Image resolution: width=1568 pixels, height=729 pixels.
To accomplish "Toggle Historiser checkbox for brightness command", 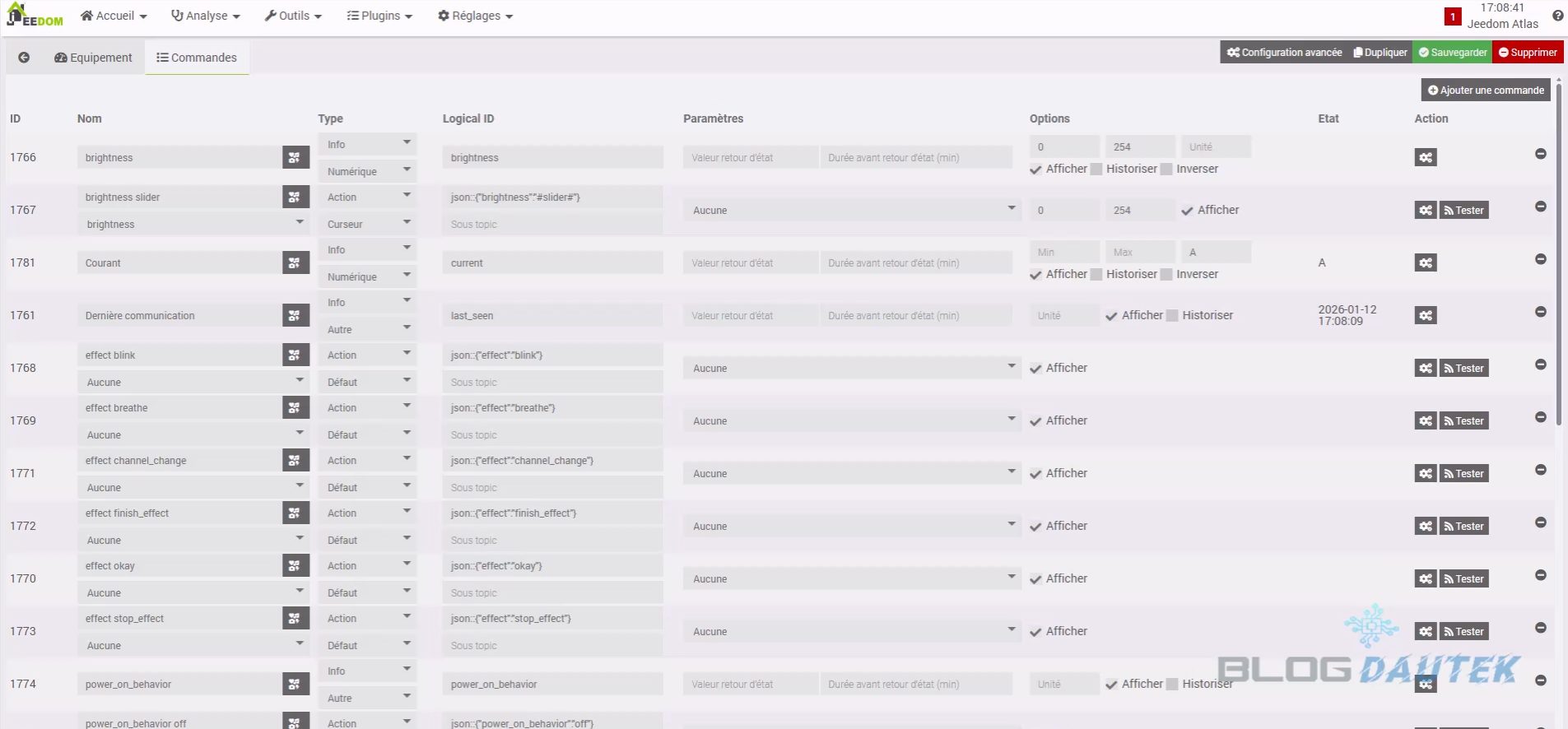I will point(1096,169).
